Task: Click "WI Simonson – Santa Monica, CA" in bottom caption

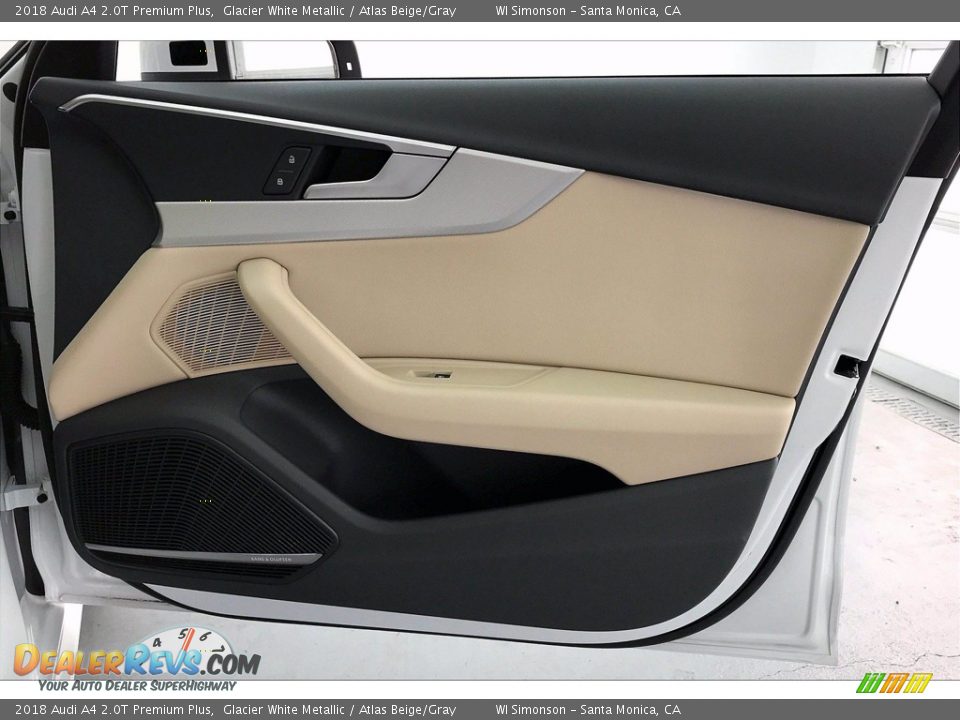Action: coord(588,710)
